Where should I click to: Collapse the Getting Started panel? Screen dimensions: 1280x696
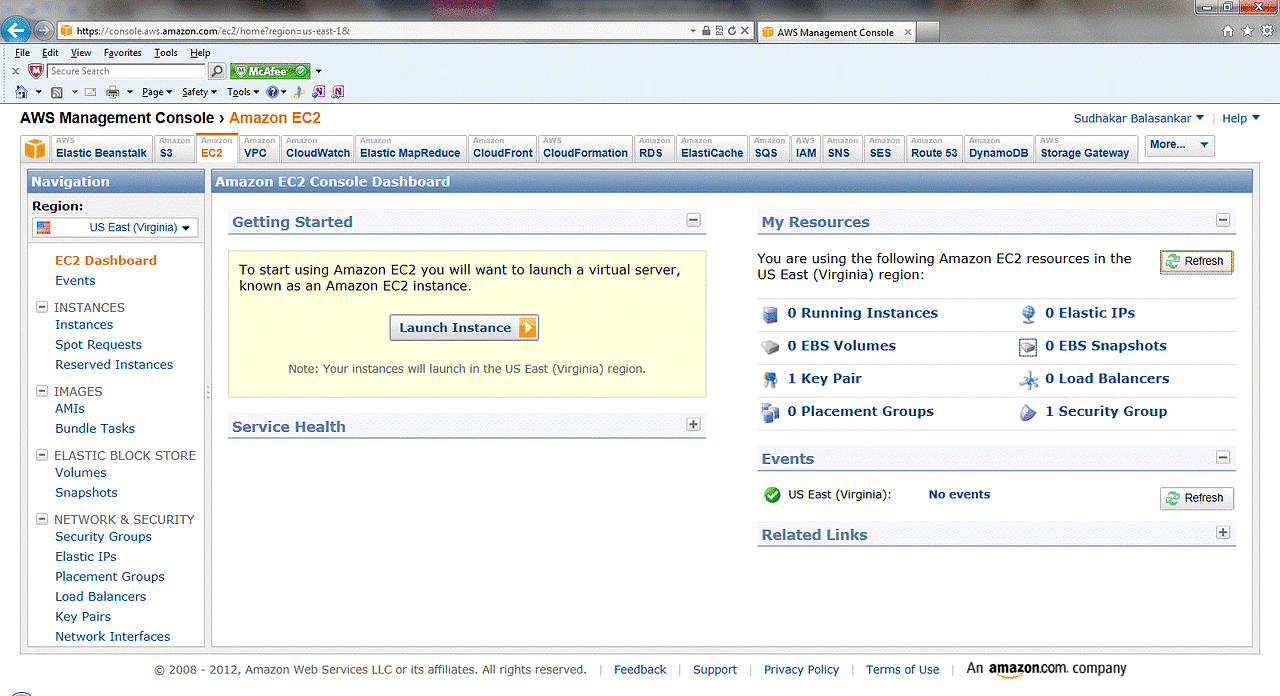pos(693,220)
